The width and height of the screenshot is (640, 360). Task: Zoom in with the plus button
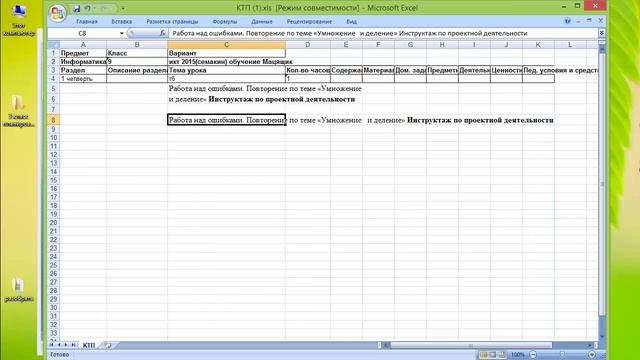[592, 355]
